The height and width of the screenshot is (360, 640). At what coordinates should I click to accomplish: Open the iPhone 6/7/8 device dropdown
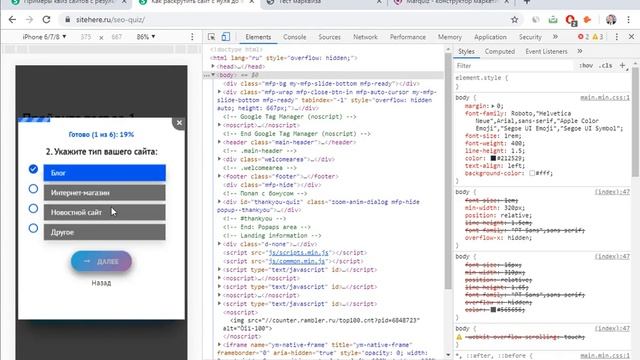(x=44, y=37)
